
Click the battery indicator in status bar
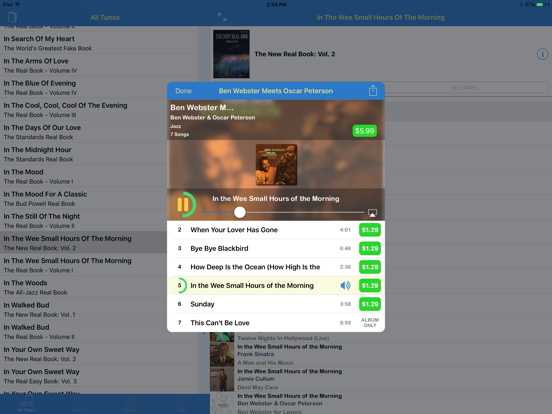pos(540,4)
